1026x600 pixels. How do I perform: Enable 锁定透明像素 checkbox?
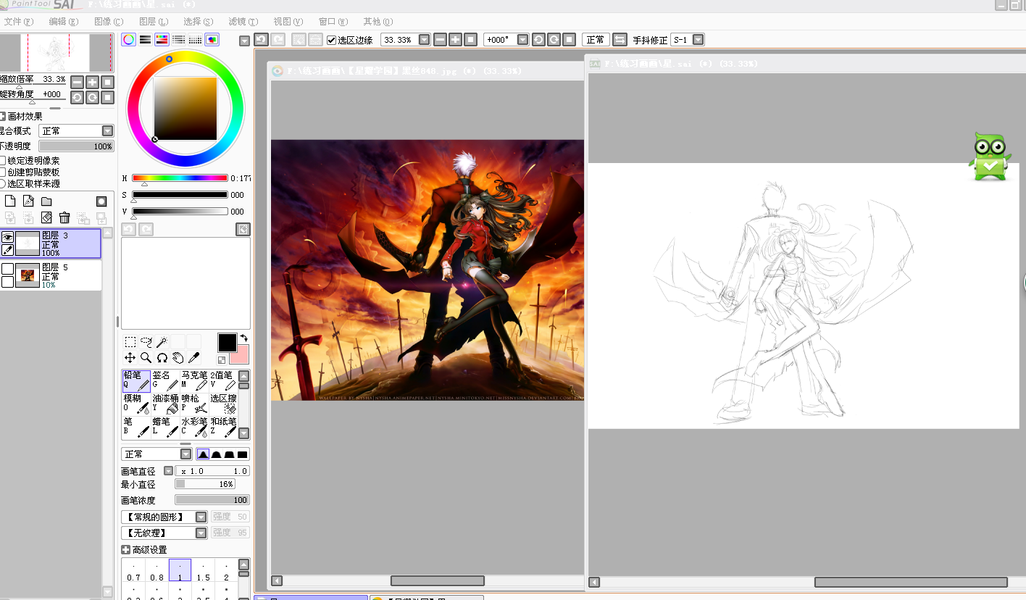coord(3,160)
